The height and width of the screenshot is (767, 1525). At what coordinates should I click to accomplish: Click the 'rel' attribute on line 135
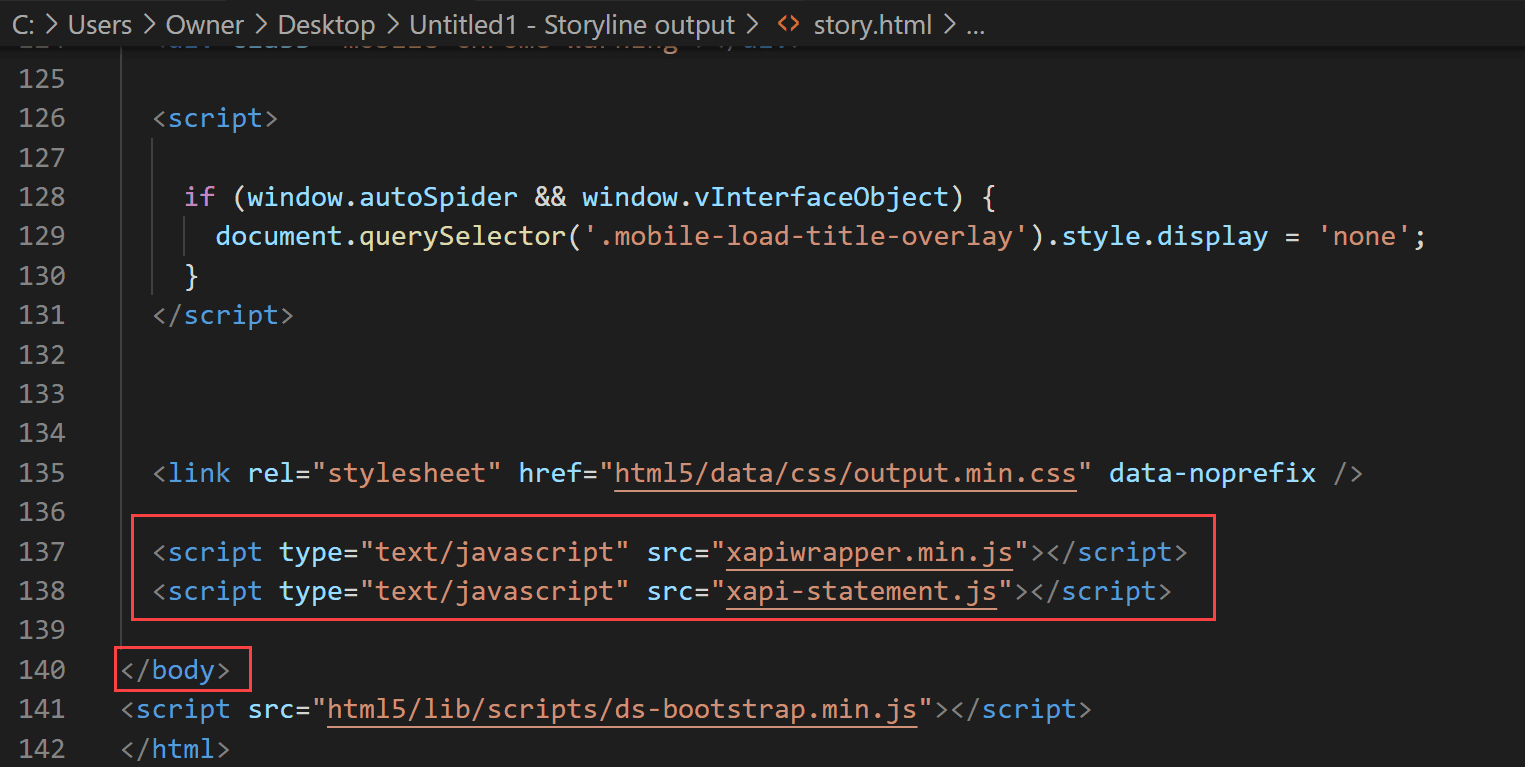(x=271, y=472)
